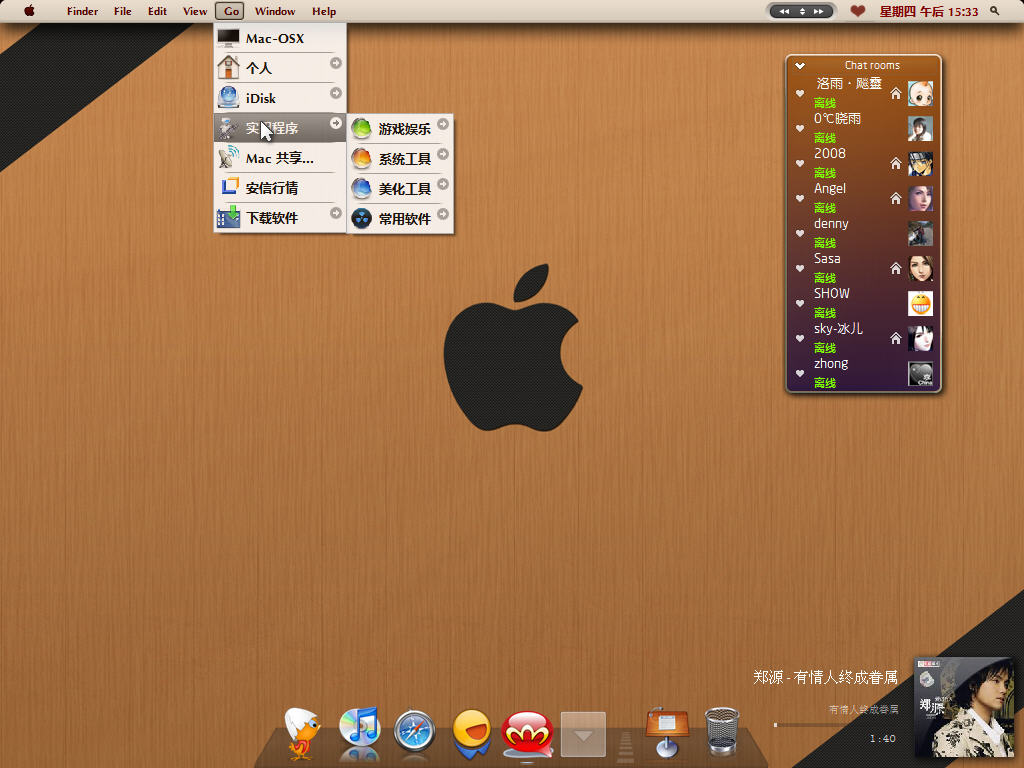This screenshot has height=768, width=1024.
Task: Open the Window menu
Action: [x=275, y=11]
